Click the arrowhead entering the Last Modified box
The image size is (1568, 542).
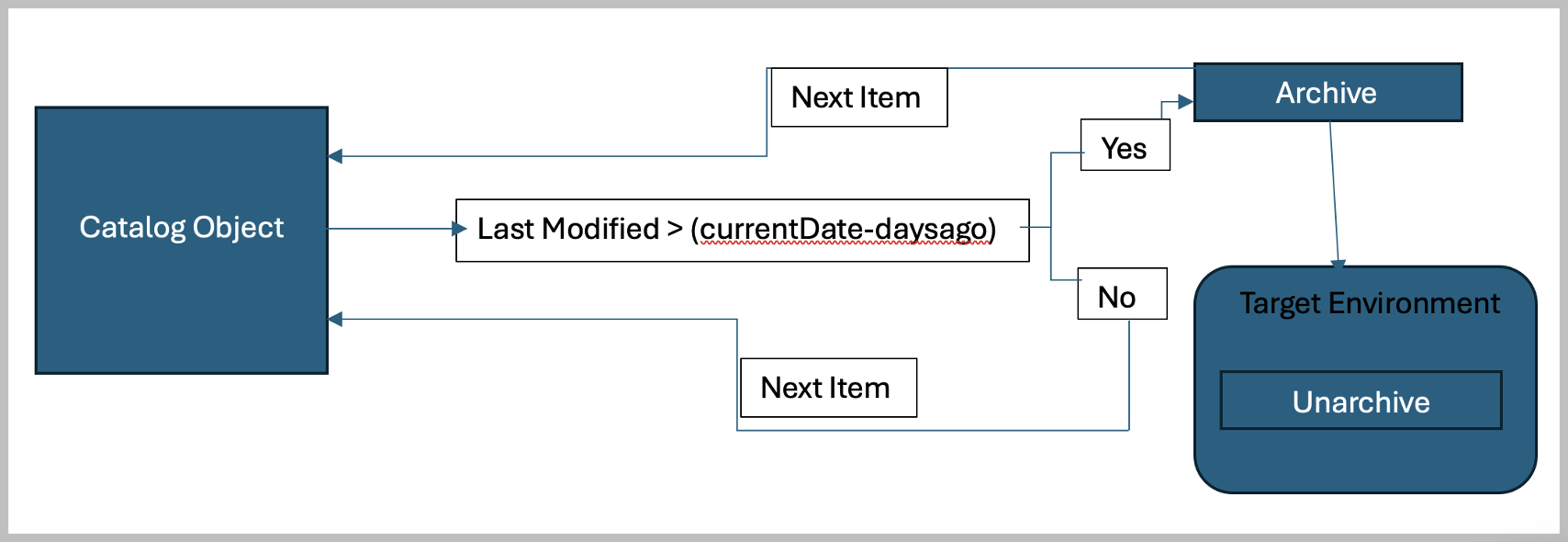tap(460, 229)
